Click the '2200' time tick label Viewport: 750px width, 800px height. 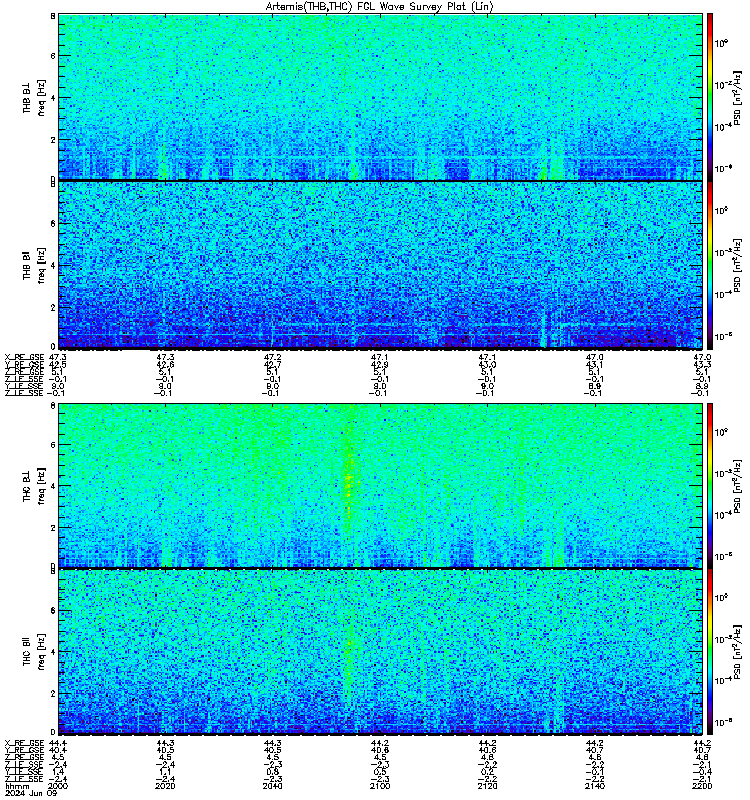tap(702, 786)
